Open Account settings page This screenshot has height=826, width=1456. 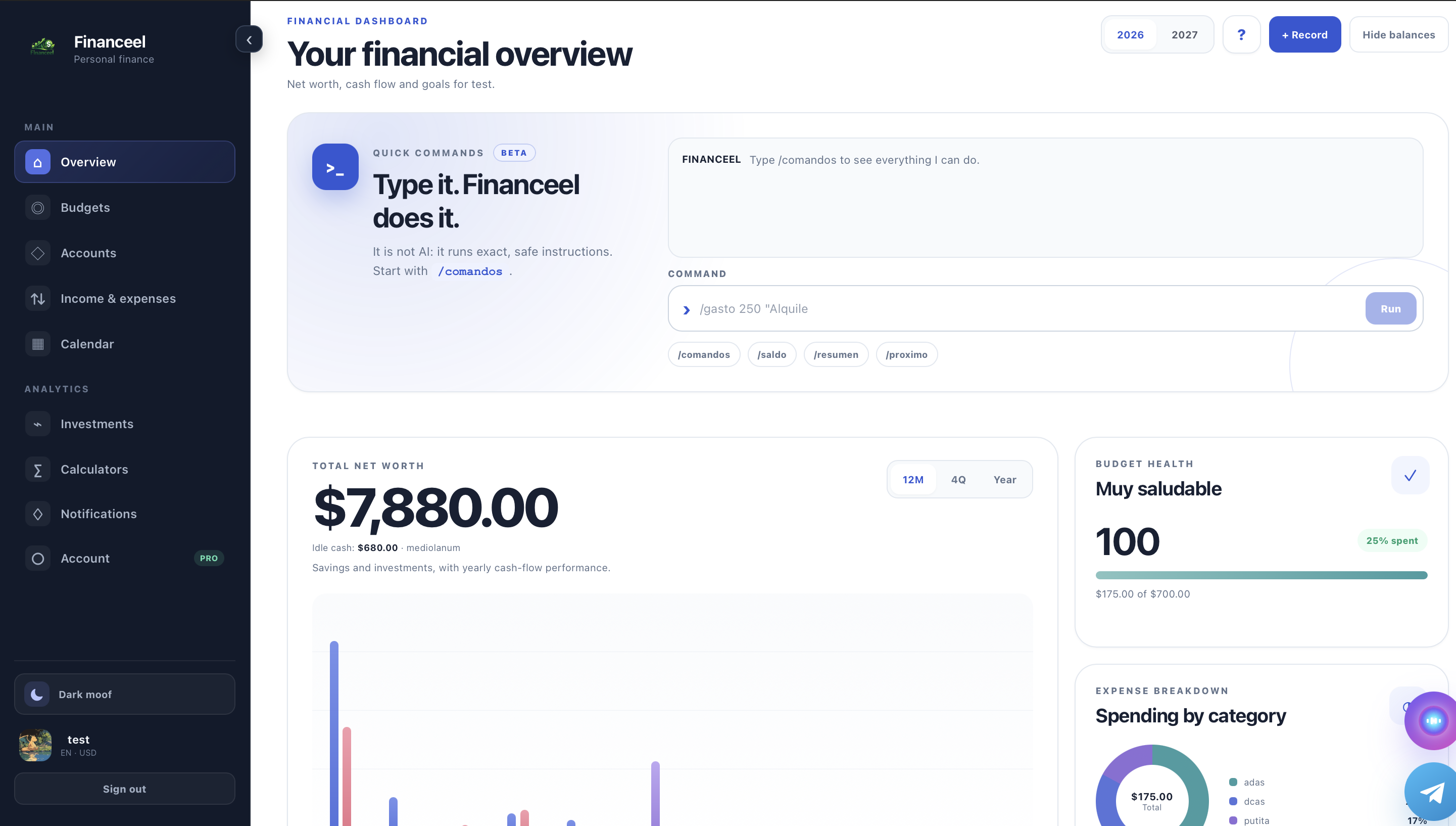tap(125, 558)
